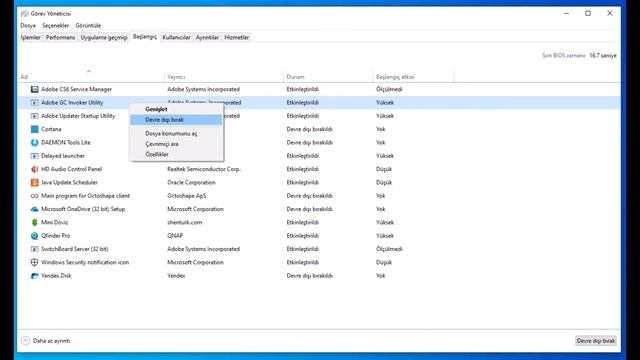Click the shenturk.com publisher cell
The height and width of the screenshot is (360, 640).
point(184,222)
